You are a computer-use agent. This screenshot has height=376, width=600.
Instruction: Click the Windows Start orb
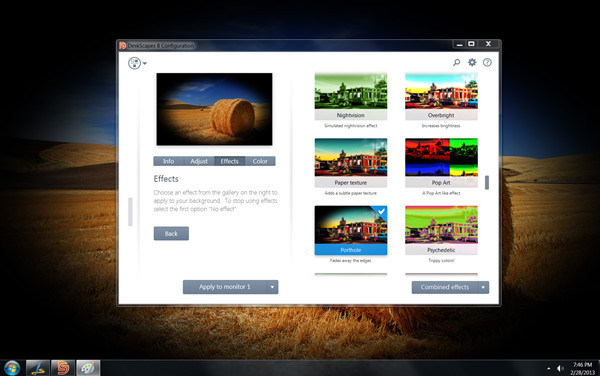point(12,368)
